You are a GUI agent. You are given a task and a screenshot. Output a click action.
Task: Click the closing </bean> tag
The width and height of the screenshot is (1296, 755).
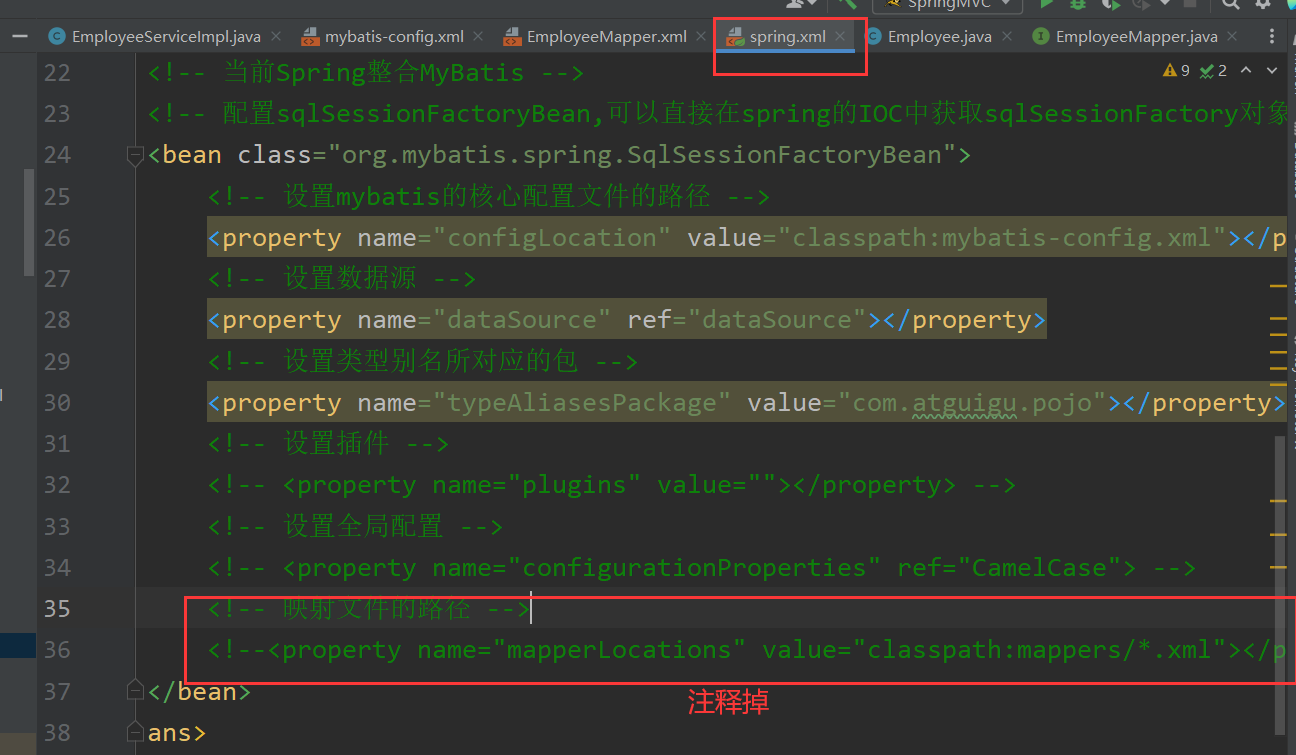tap(199, 691)
